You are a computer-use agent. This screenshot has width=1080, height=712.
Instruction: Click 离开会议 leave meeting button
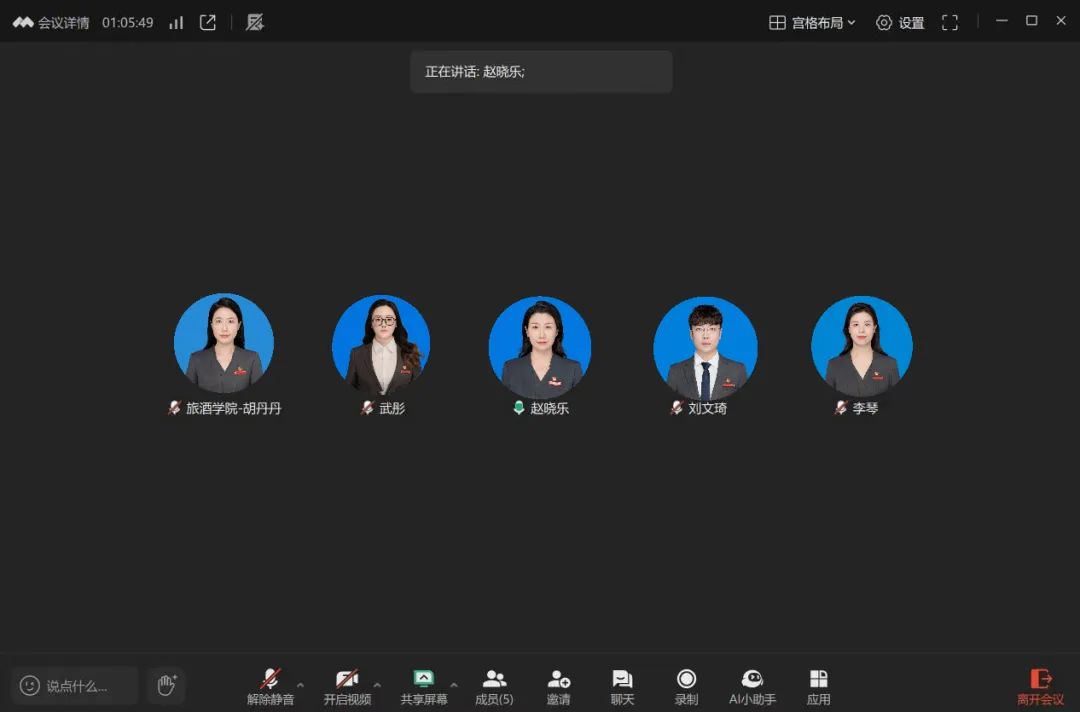(x=1040, y=686)
